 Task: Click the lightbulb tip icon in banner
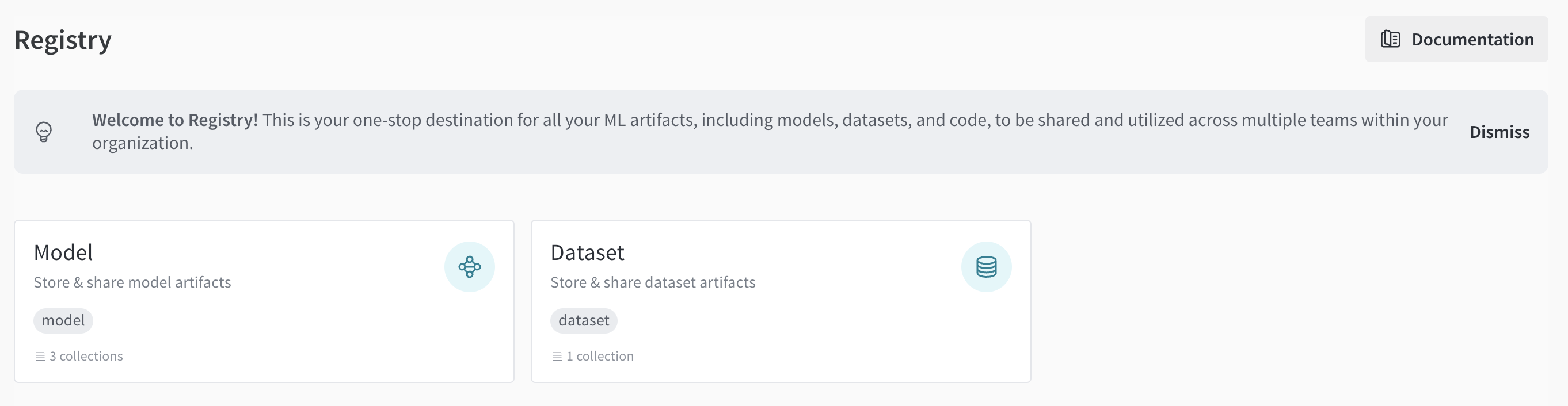point(44,132)
